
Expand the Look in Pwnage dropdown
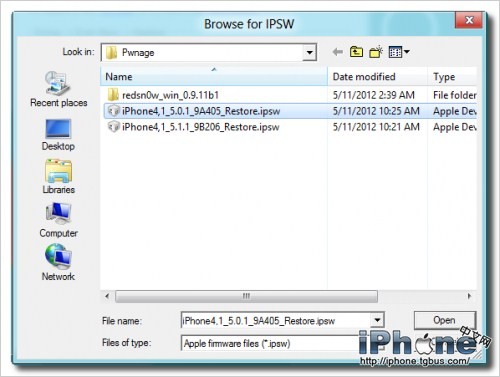(x=310, y=52)
